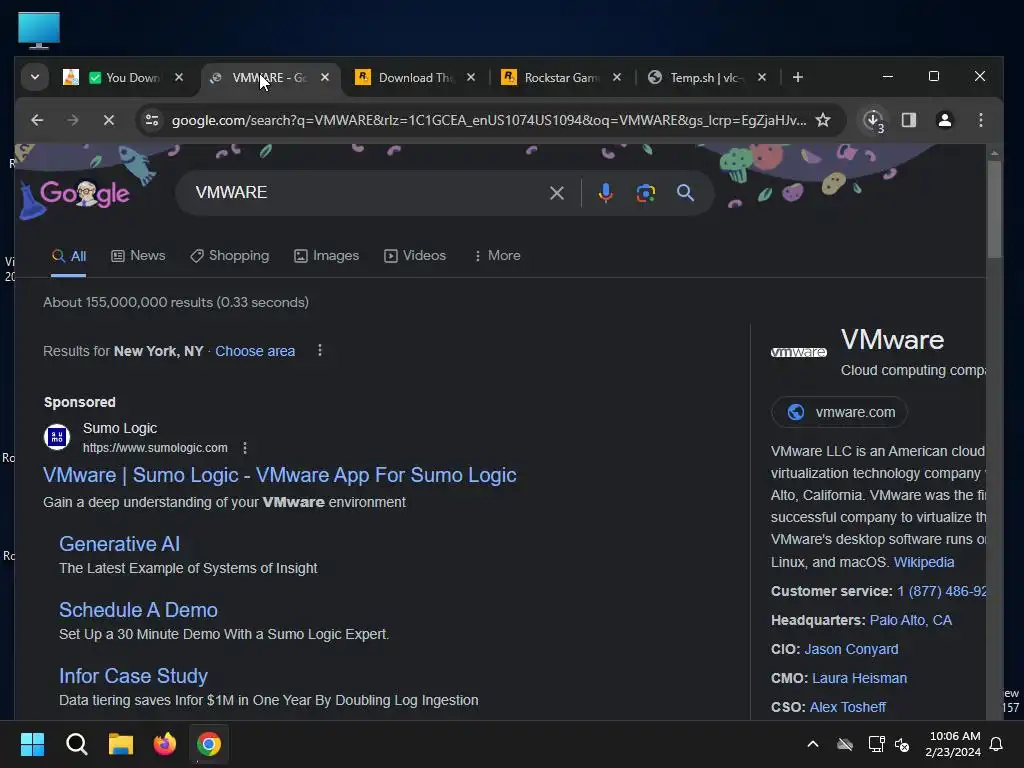Call the customer service number link
1024x768 pixels.
(941, 591)
